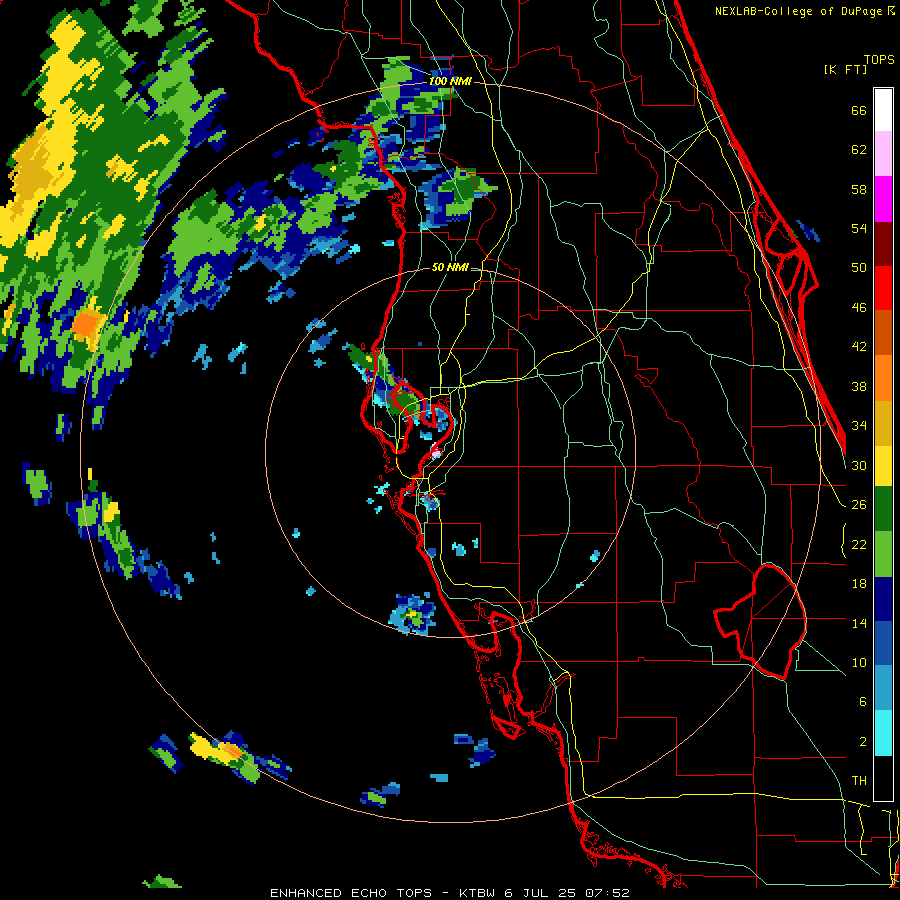Click the legend value '58'
900x900 pixels.
(859, 189)
